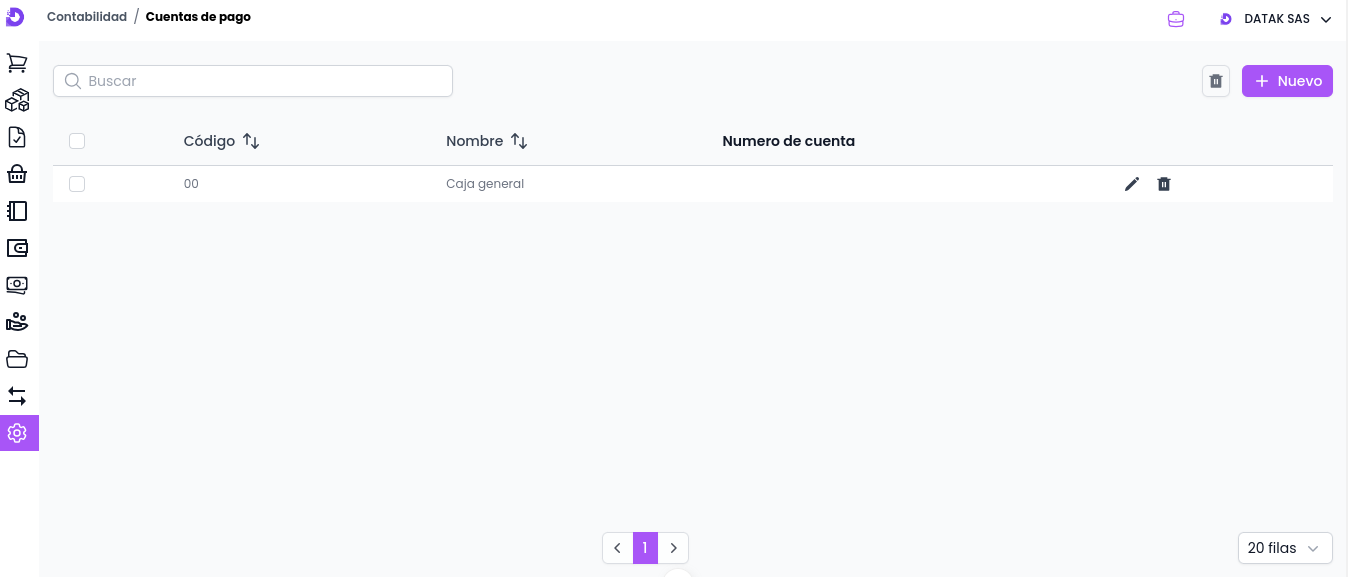This screenshot has height=577, width=1348.
Task: Click the bulk delete trash button near Nuevo
Action: [1216, 81]
